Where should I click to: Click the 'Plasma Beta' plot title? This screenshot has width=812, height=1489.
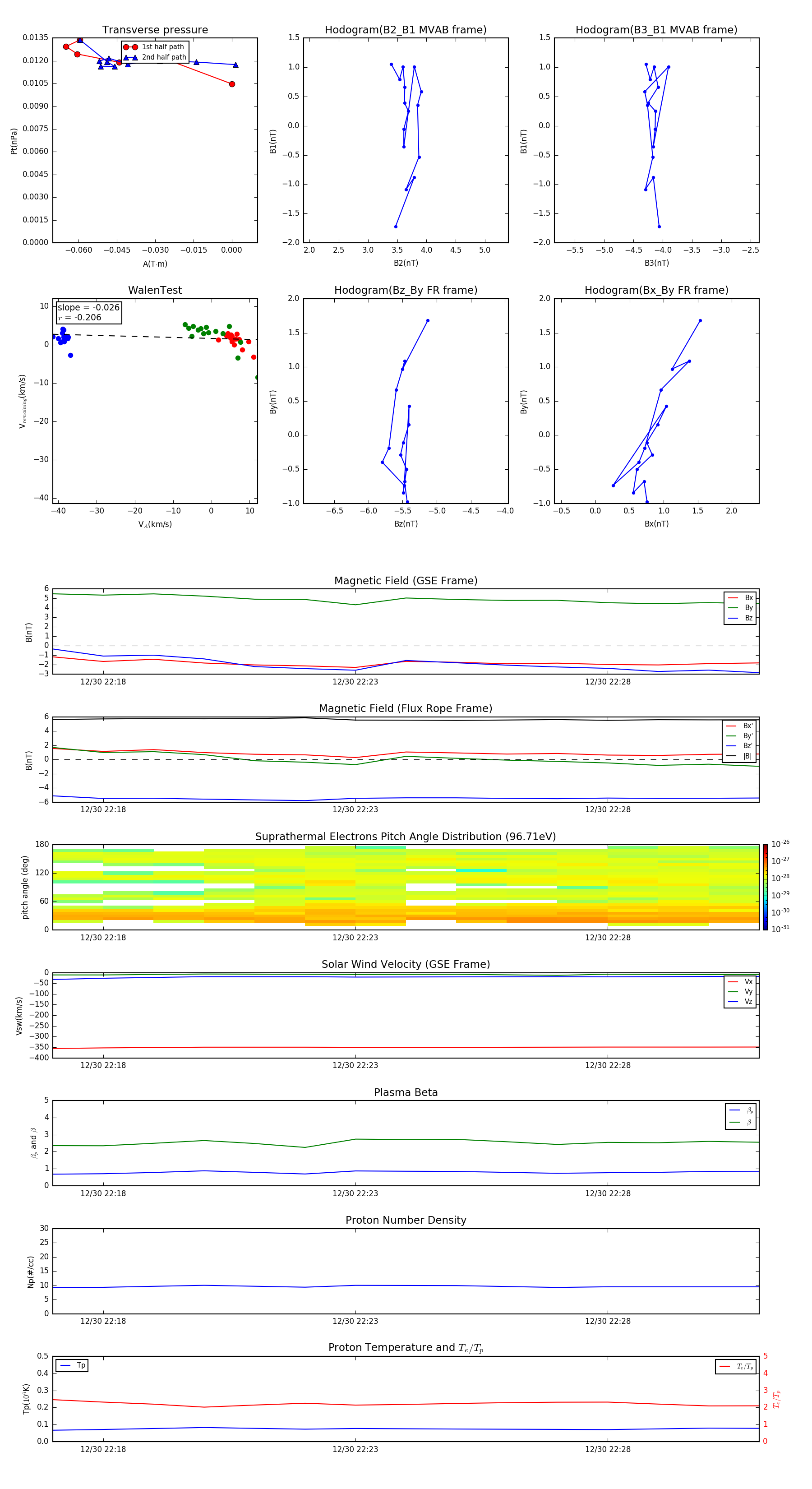tap(406, 1093)
